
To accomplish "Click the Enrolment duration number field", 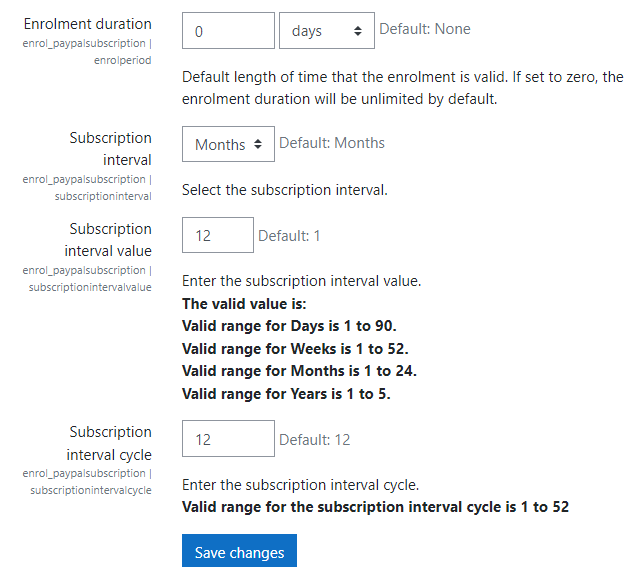I will click(x=228, y=31).
